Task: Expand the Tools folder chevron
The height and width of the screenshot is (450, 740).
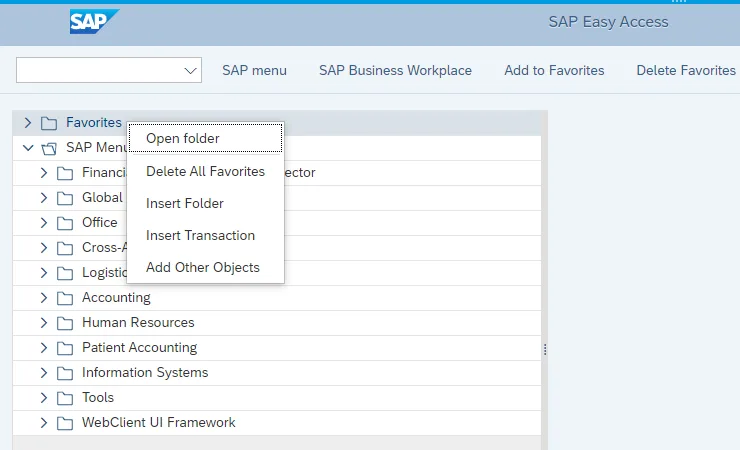Action: (44, 398)
